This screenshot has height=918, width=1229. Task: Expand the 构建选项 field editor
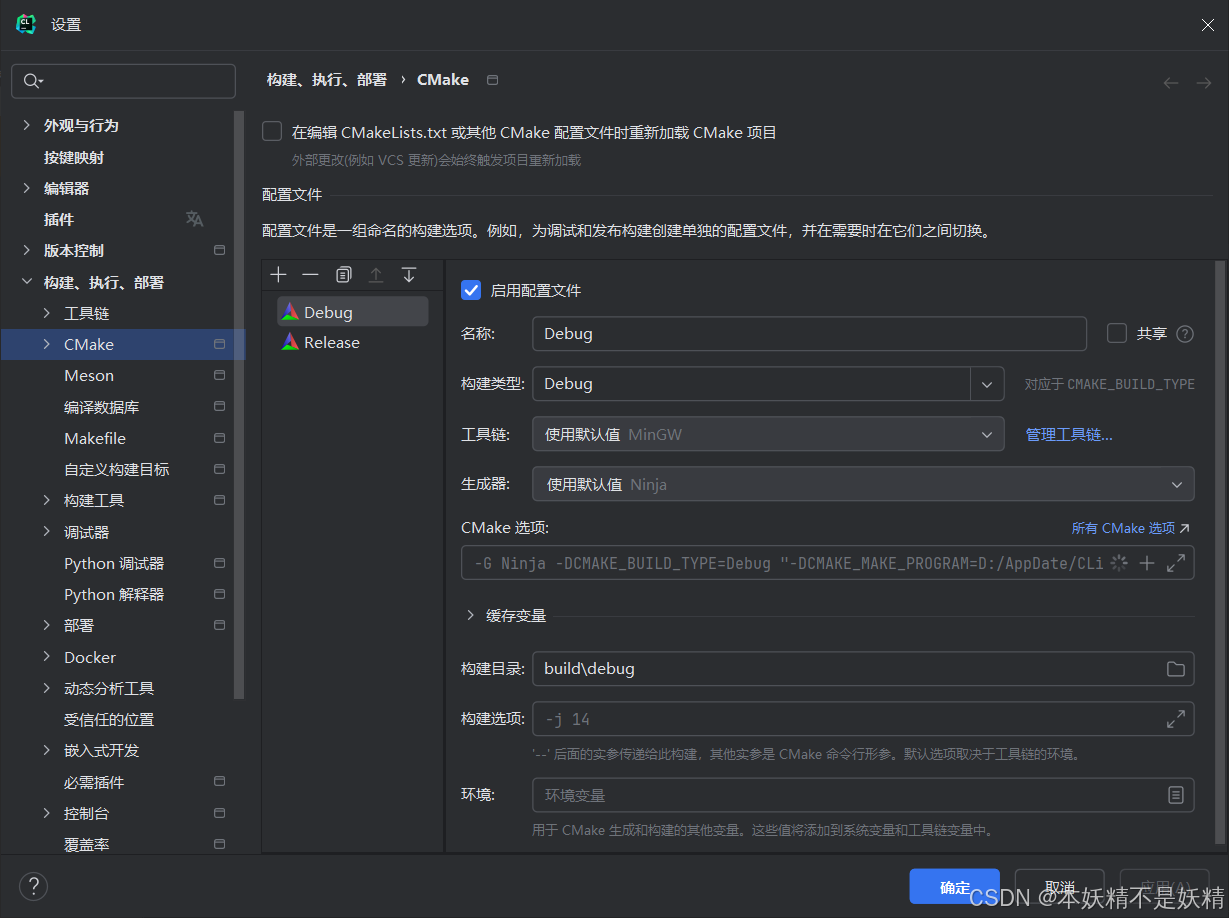(x=1176, y=719)
